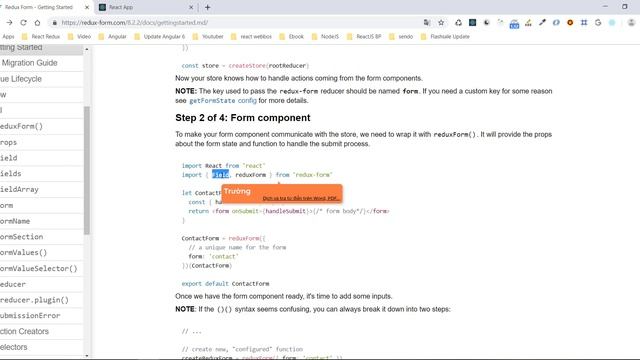Open the reducer.plugin() sidebar entry
Viewport: 640px width, 360px height.
click(42, 300)
